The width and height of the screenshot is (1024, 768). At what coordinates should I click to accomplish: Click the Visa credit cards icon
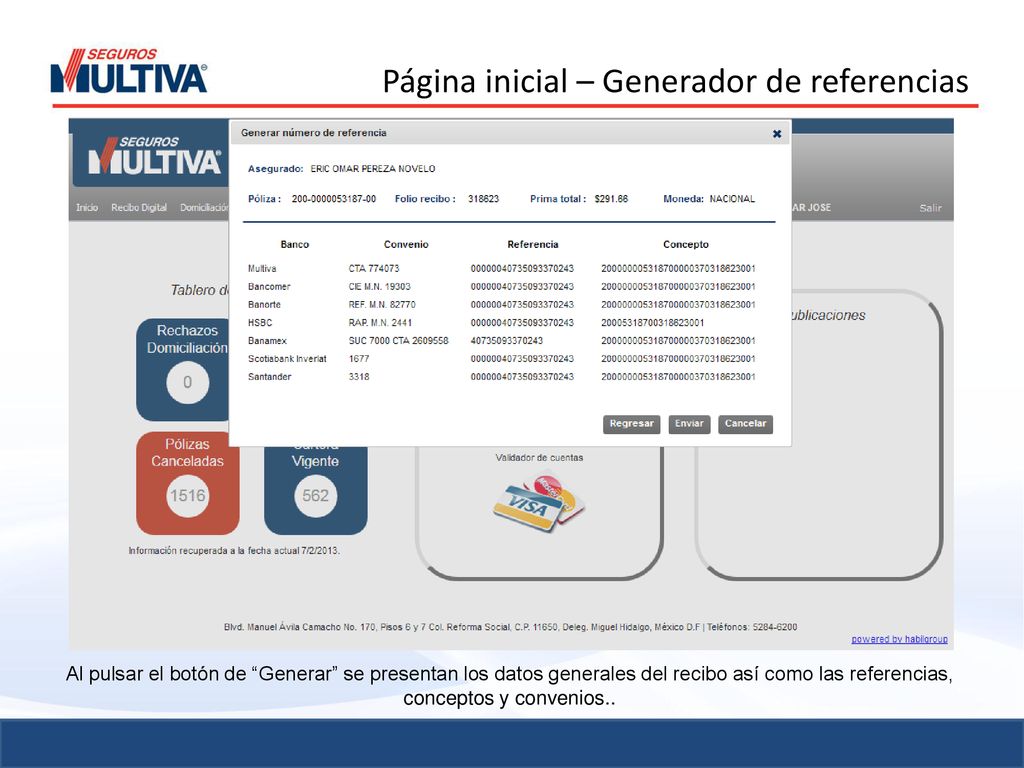[539, 504]
